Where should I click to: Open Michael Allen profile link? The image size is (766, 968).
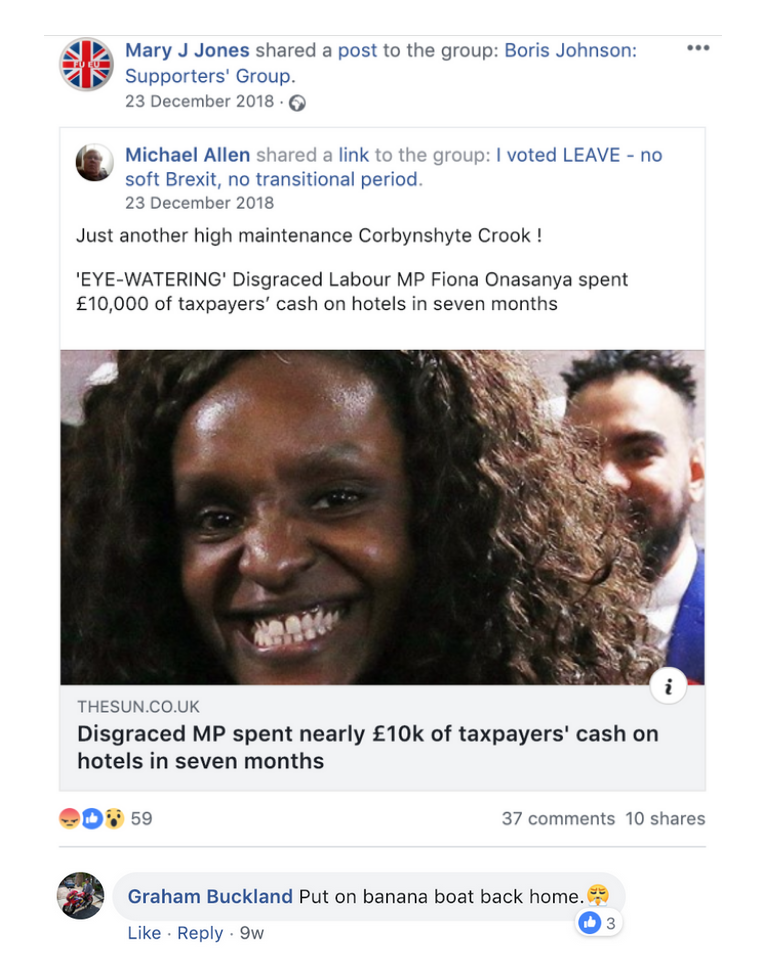(x=188, y=154)
